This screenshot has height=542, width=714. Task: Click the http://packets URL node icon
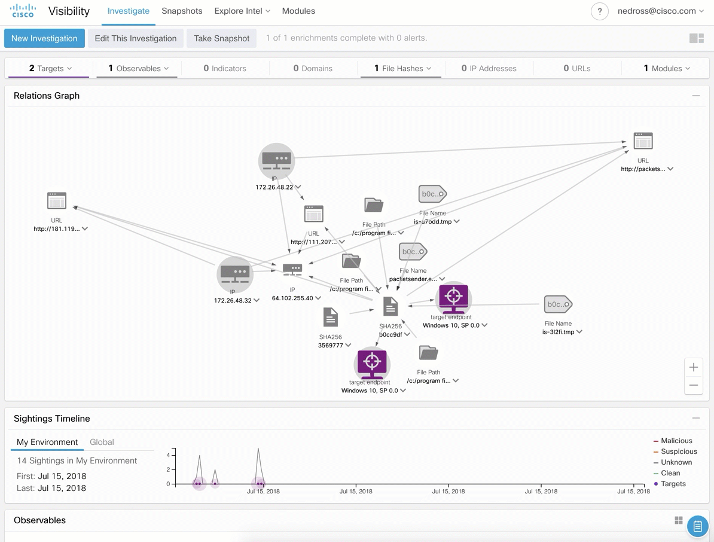[643, 142]
